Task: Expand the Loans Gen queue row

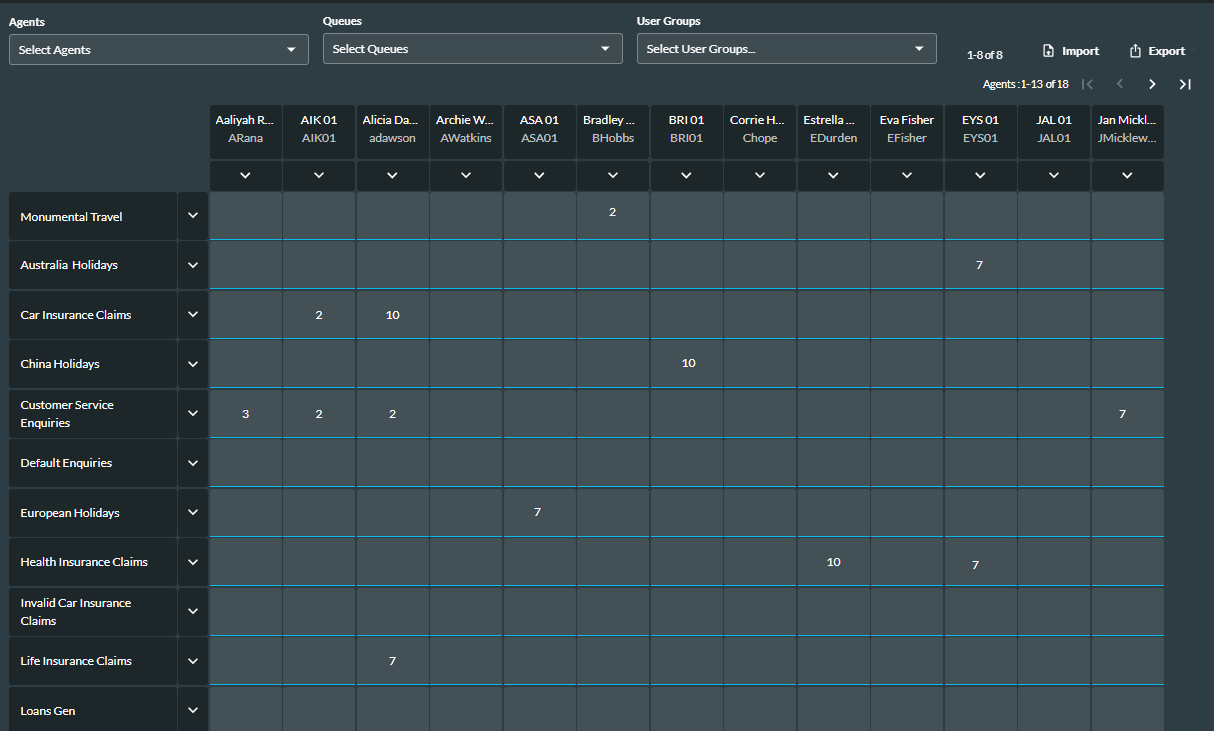Action: (x=192, y=710)
